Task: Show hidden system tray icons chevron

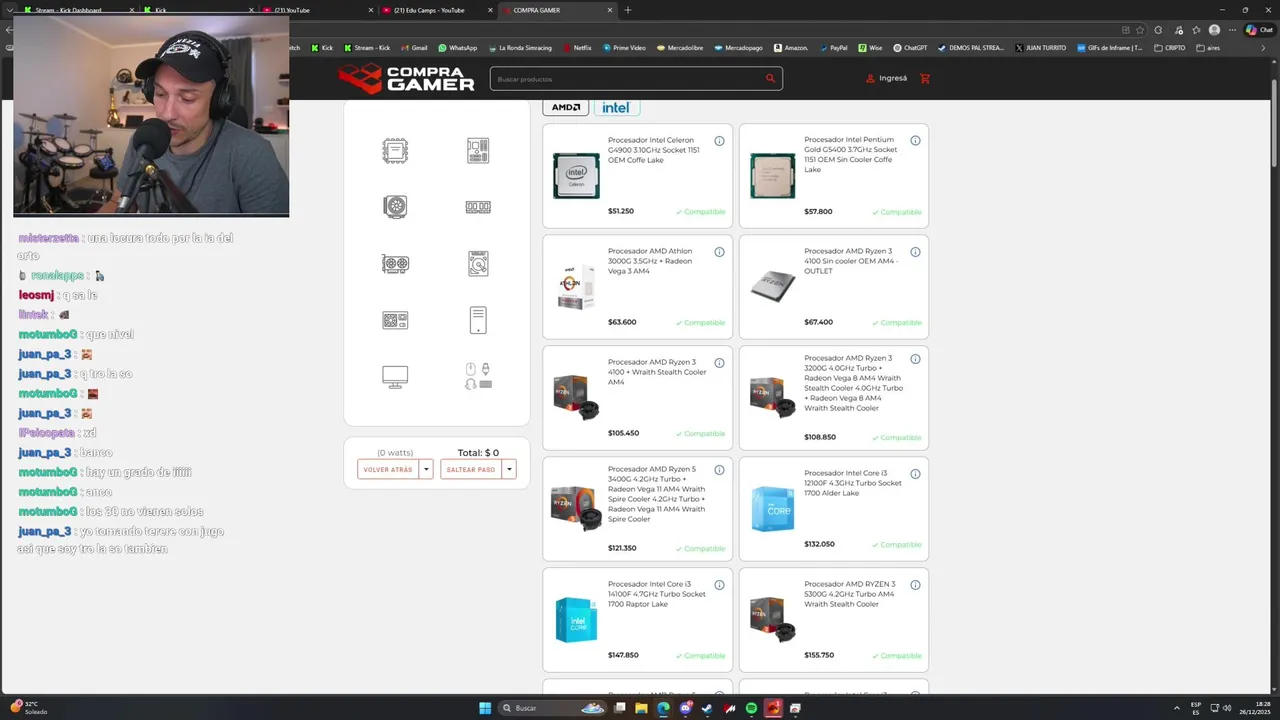Action: pos(1175,708)
